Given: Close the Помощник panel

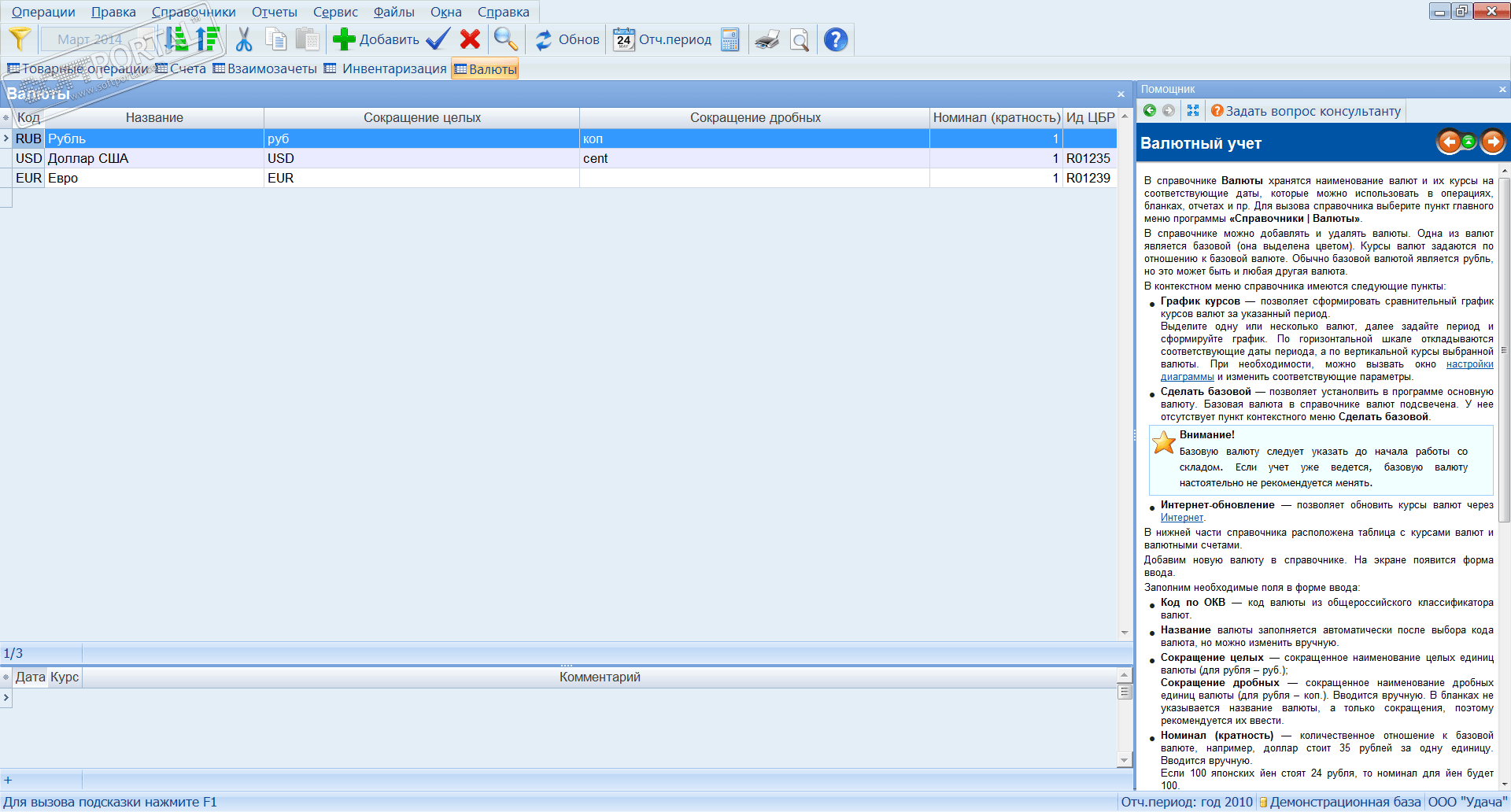Looking at the screenshot, I should tap(1502, 89).
